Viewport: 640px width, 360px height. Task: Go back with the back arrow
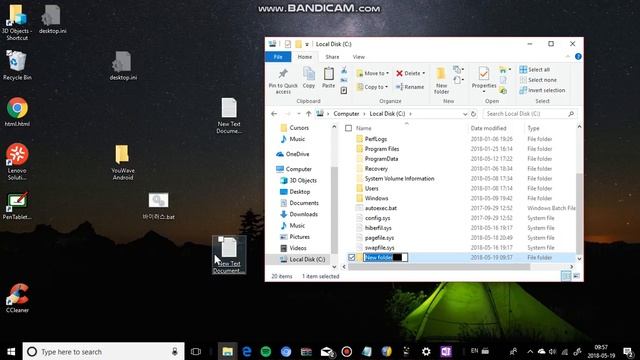(274, 114)
